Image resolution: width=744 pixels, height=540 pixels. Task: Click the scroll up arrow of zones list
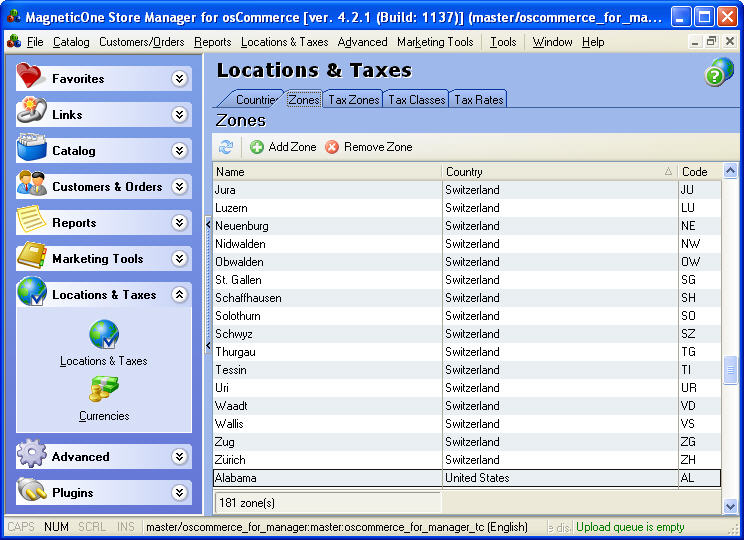point(730,170)
